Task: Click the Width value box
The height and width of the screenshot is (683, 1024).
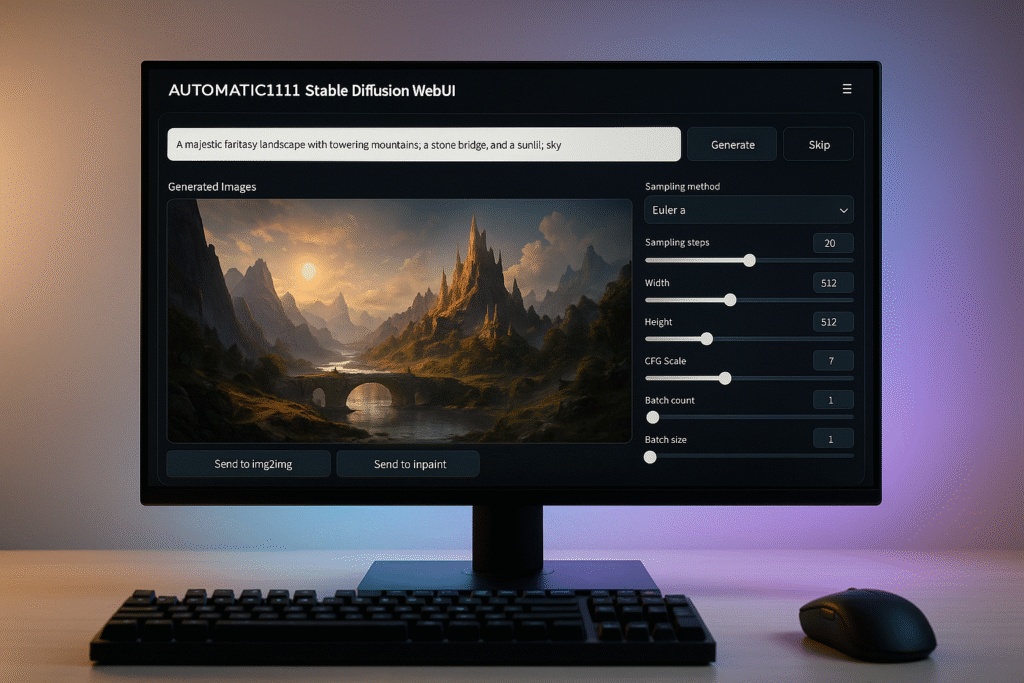Action: [x=833, y=283]
